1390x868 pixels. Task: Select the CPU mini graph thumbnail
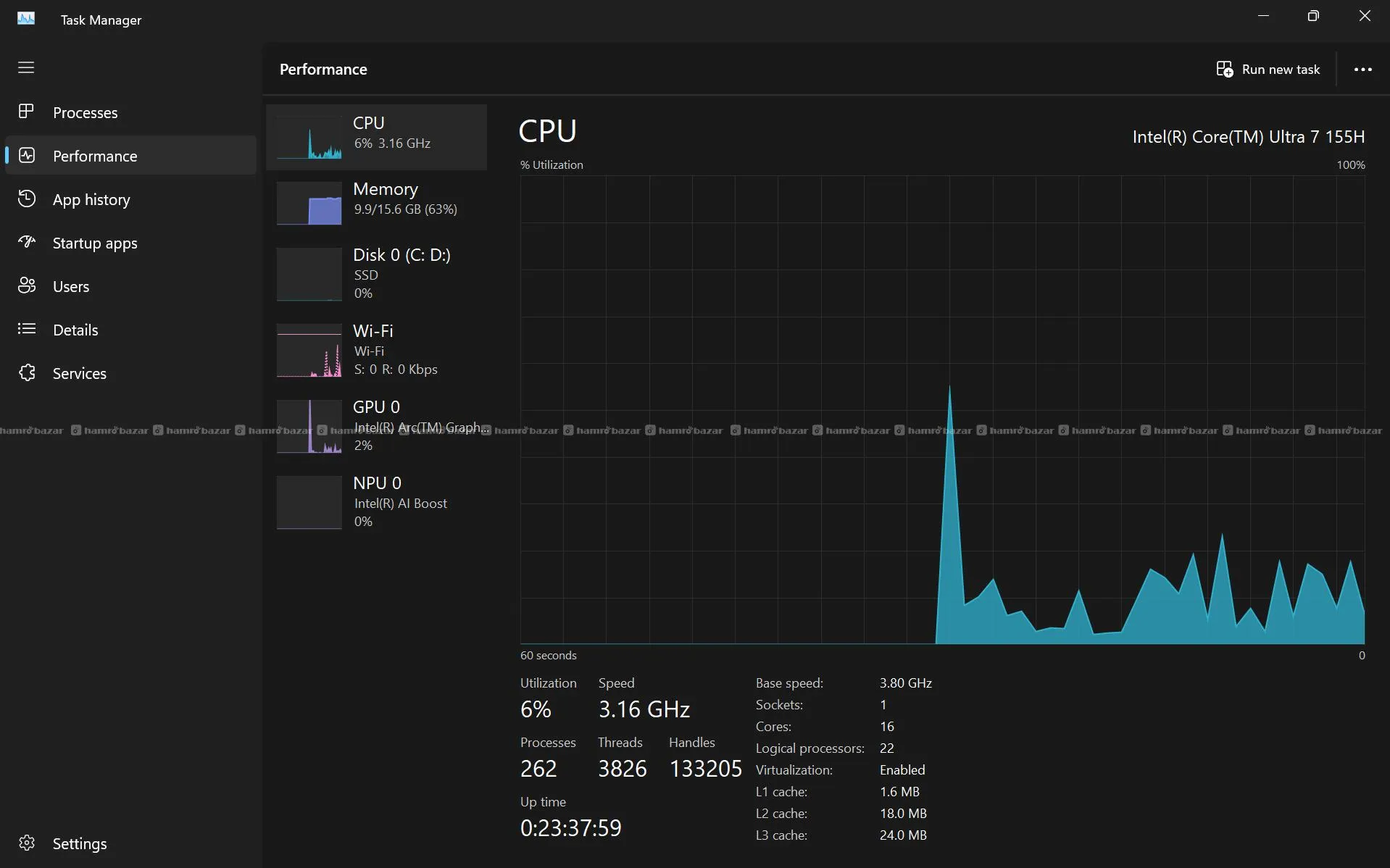tap(309, 137)
